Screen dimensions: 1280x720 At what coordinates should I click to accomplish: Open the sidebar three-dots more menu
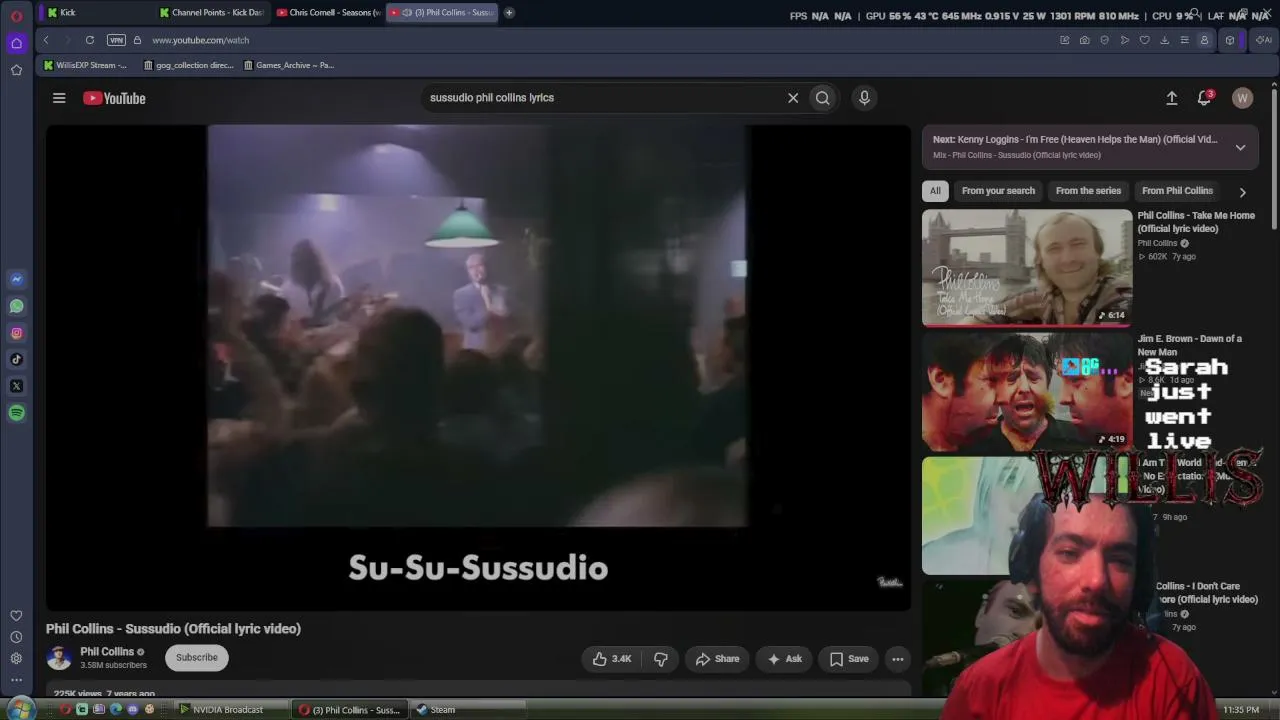(x=16, y=680)
